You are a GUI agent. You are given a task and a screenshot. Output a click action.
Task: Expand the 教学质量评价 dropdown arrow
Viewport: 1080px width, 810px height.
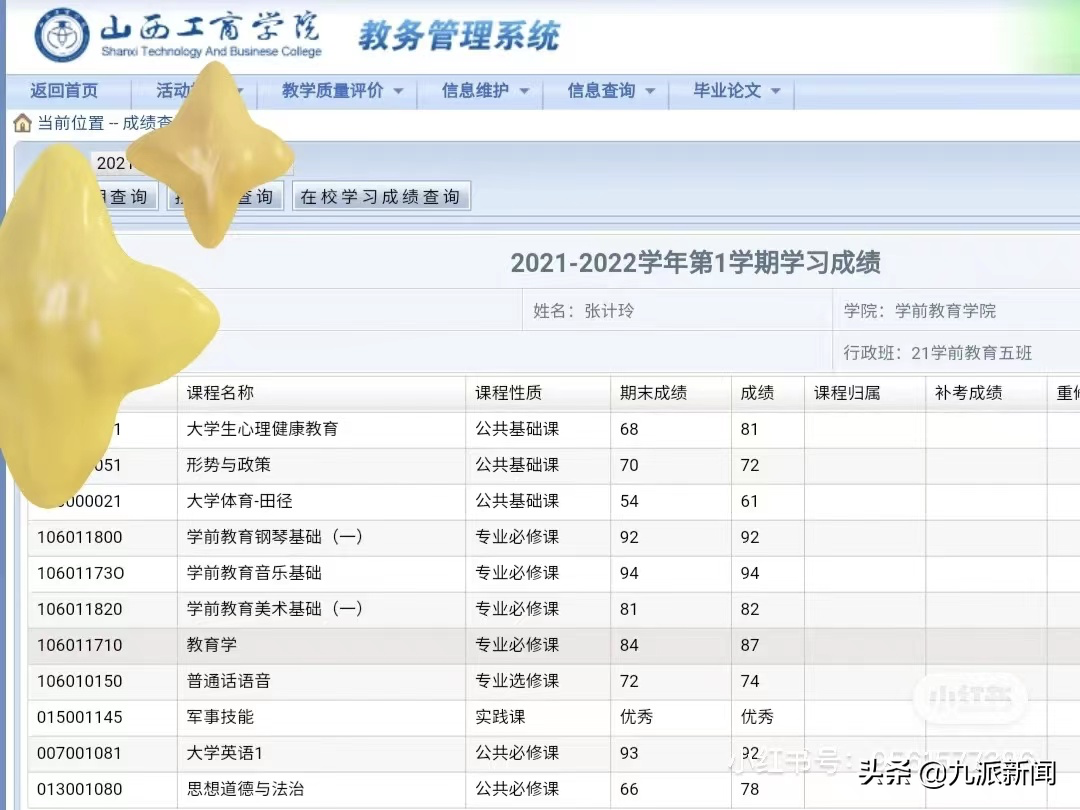pyautogui.click(x=398, y=92)
